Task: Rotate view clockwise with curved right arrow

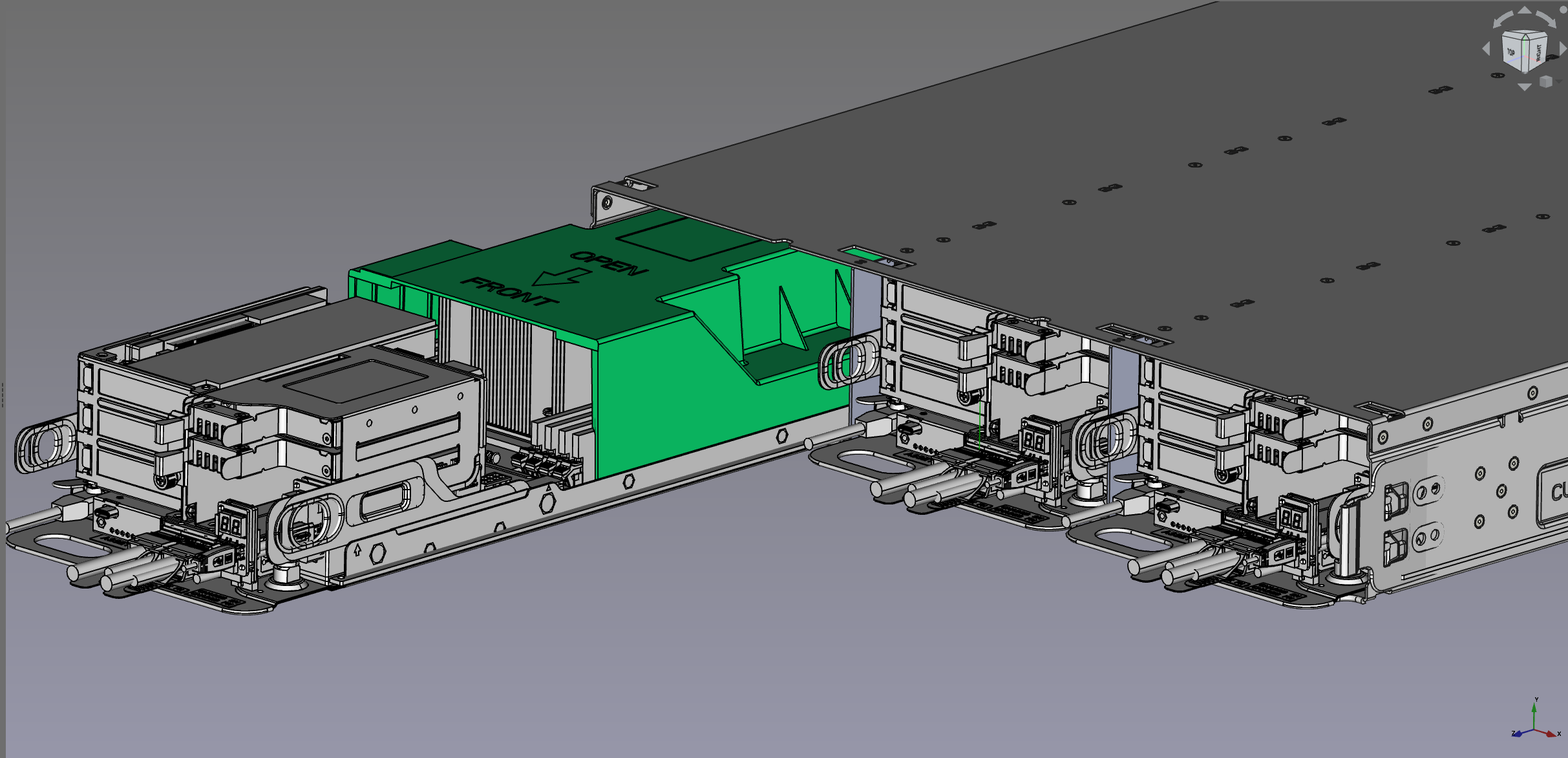Action: click(1547, 19)
